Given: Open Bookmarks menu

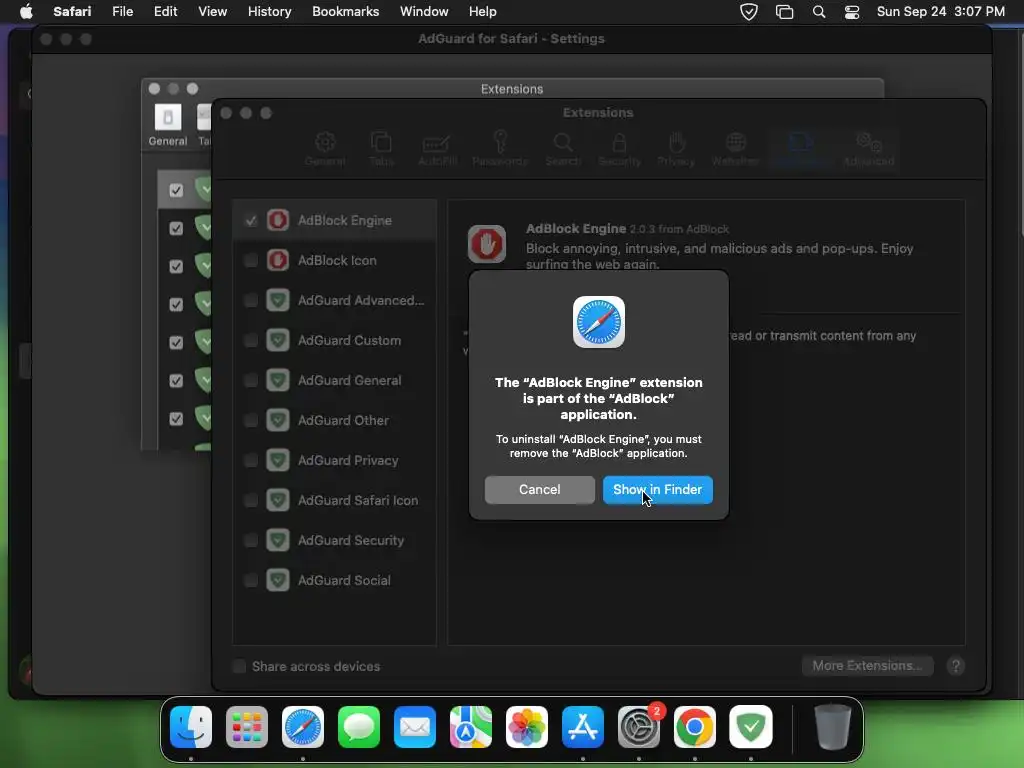Looking at the screenshot, I should click(345, 12).
